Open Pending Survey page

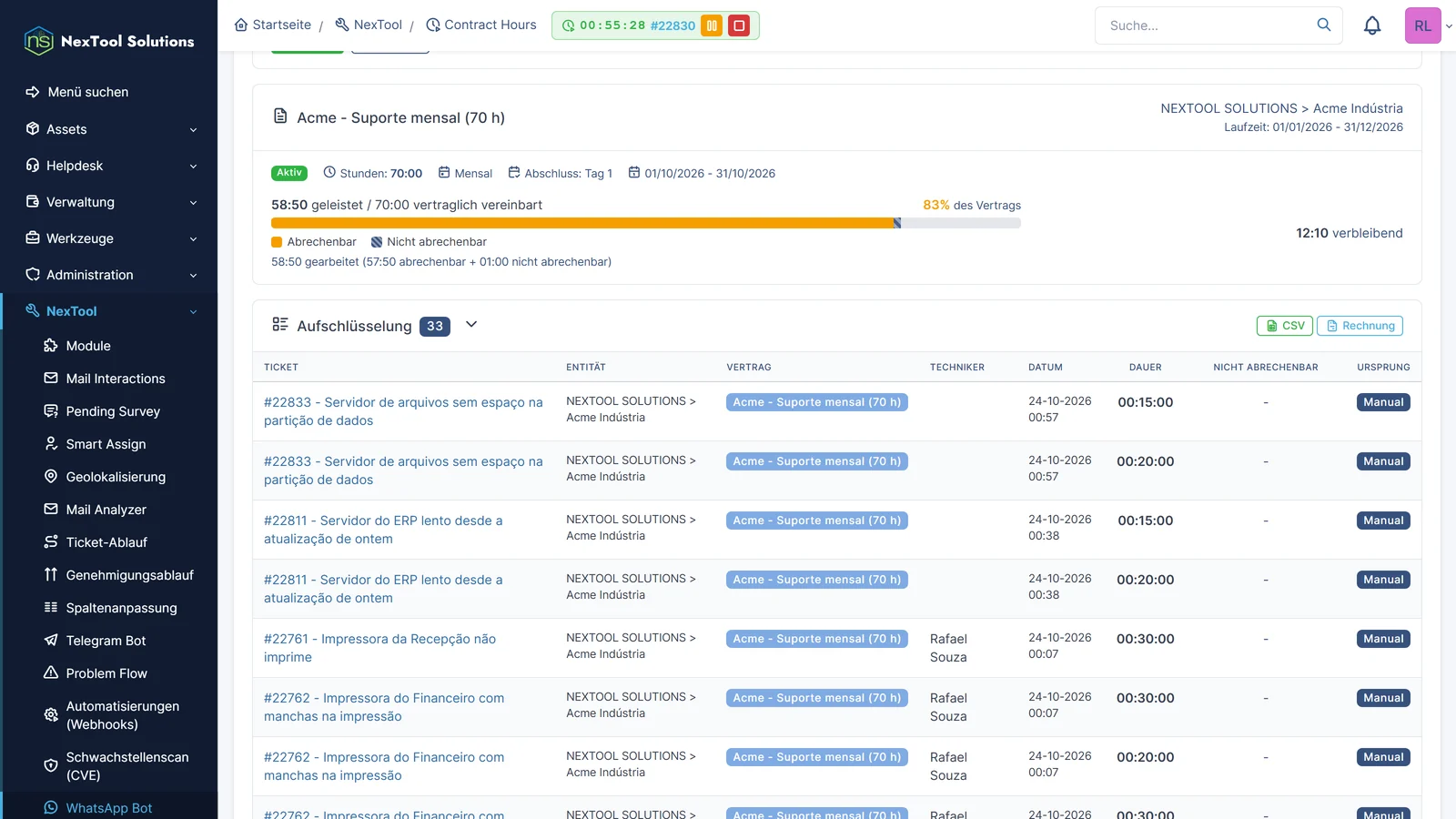[113, 411]
